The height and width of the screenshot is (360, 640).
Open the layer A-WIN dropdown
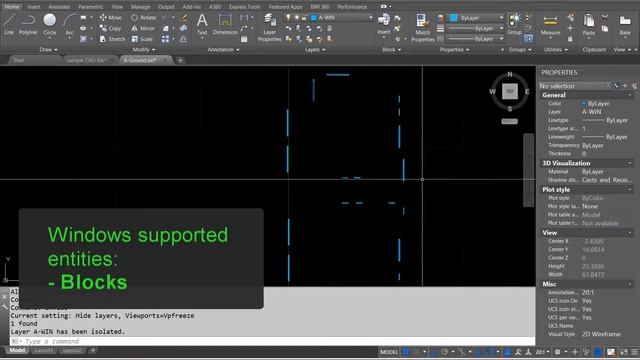coord(371,18)
